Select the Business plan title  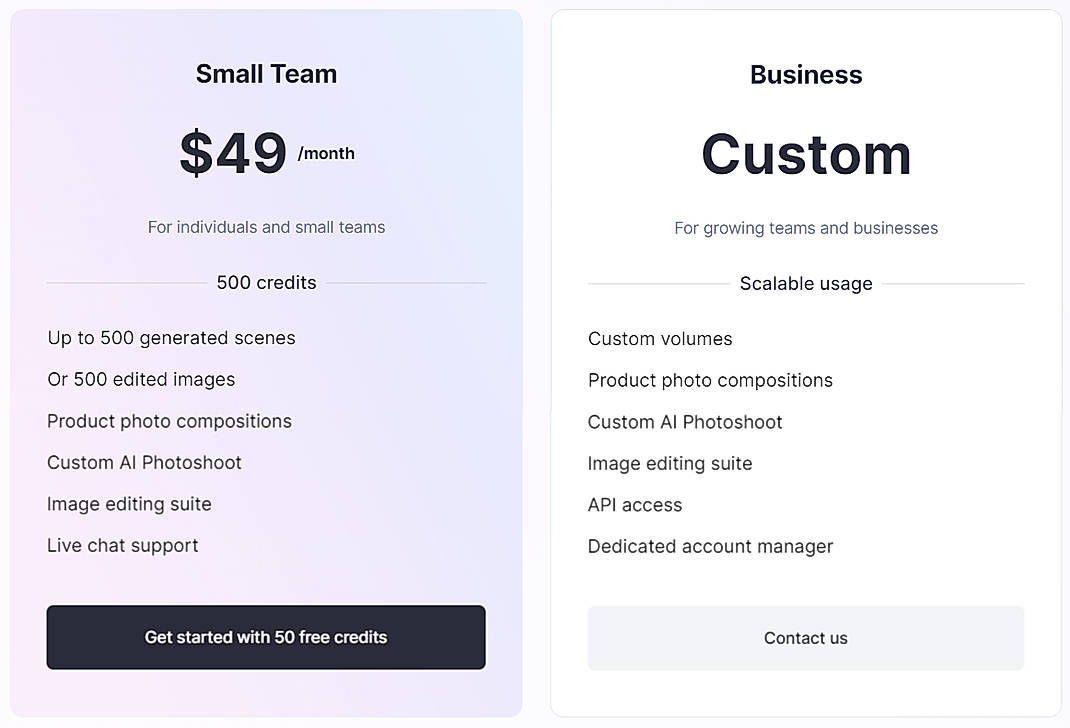point(806,74)
